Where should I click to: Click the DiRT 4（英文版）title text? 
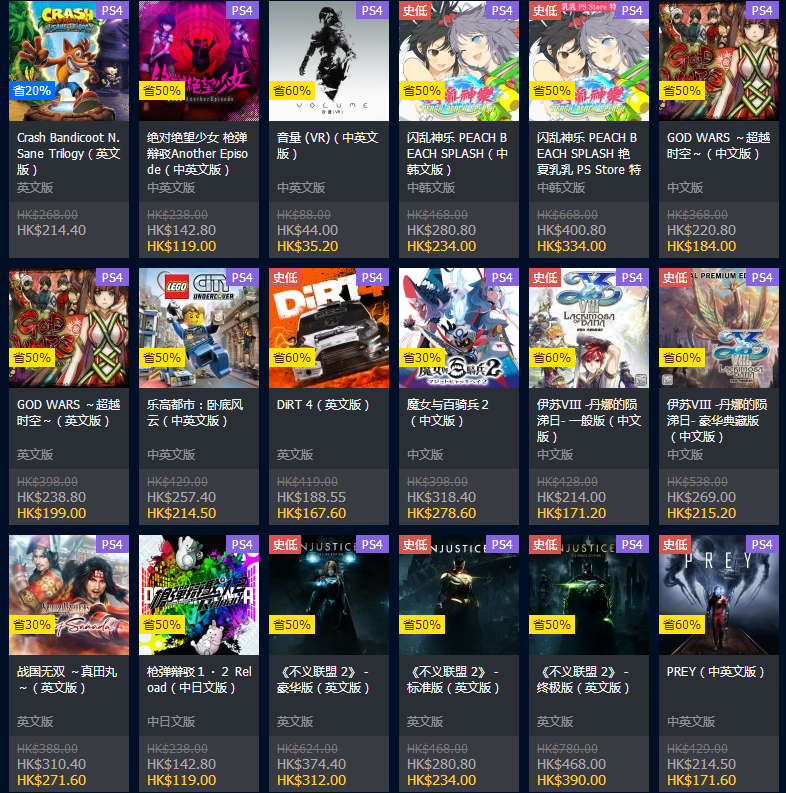tap(323, 405)
